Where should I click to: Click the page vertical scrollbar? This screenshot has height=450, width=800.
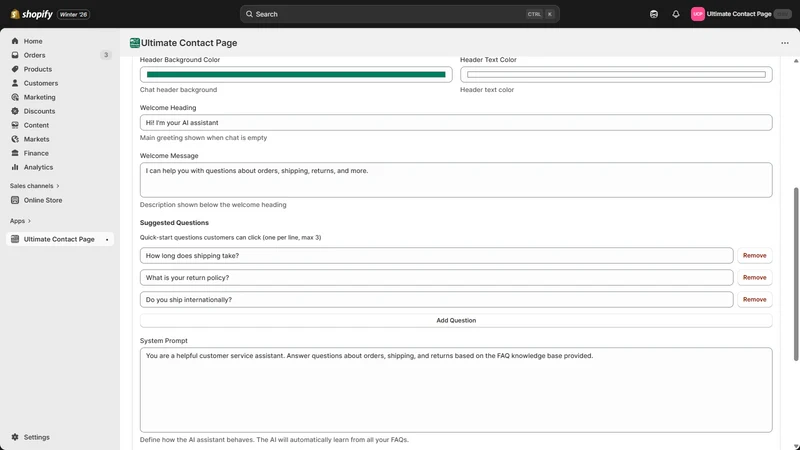[795, 274]
